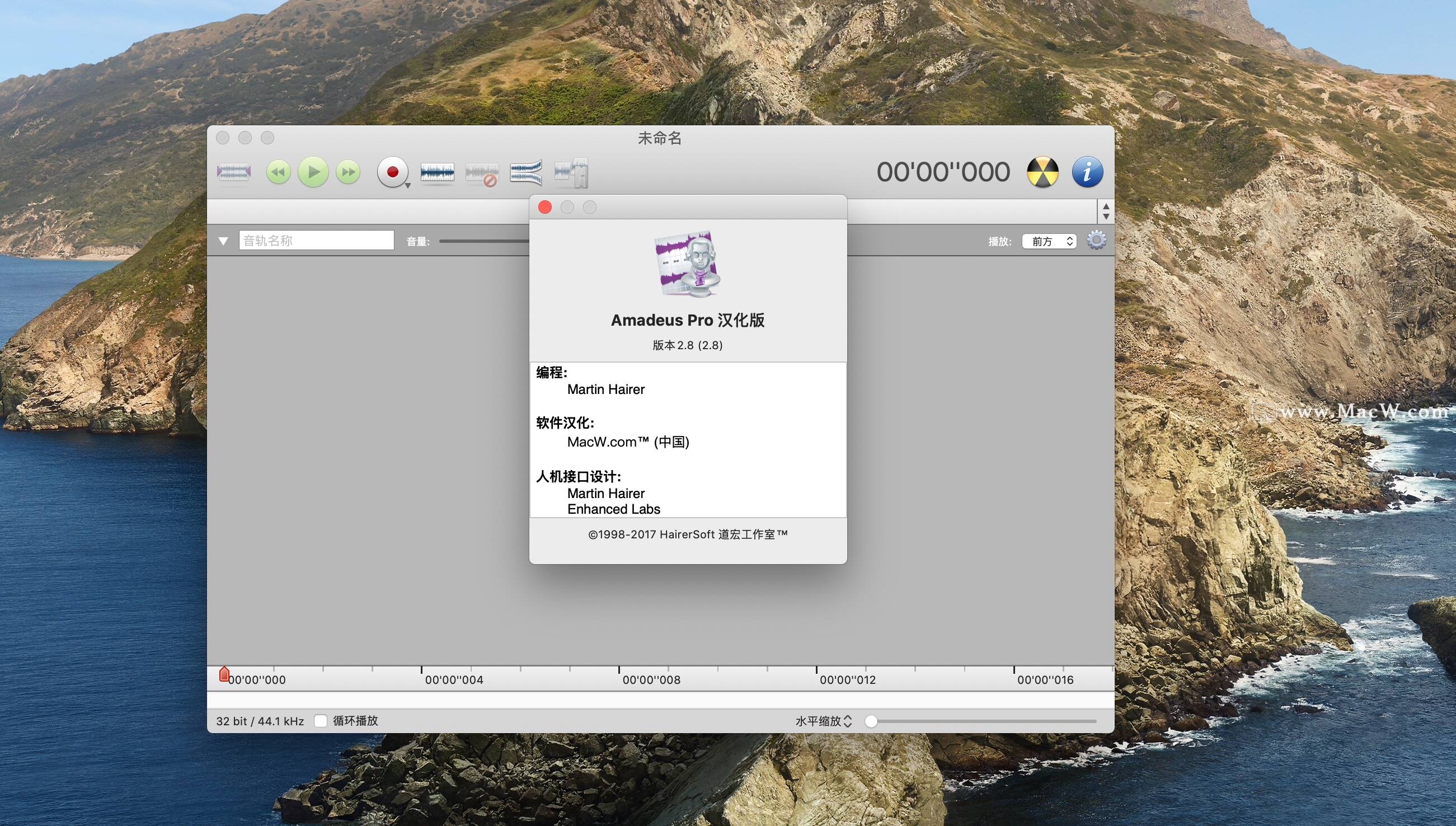Open the blue info inspector icon
The image size is (1456, 826).
pyautogui.click(x=1087, y=172)
